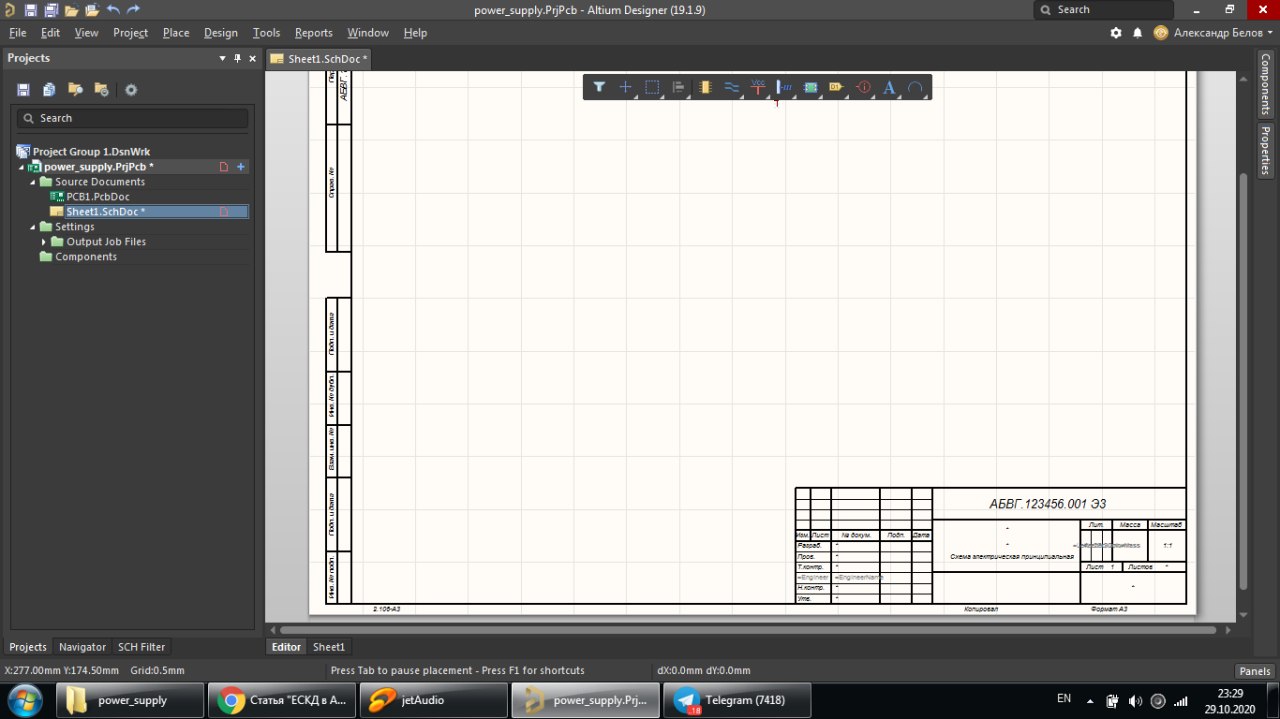Open the Reports menu

click(x=313, y=32)
